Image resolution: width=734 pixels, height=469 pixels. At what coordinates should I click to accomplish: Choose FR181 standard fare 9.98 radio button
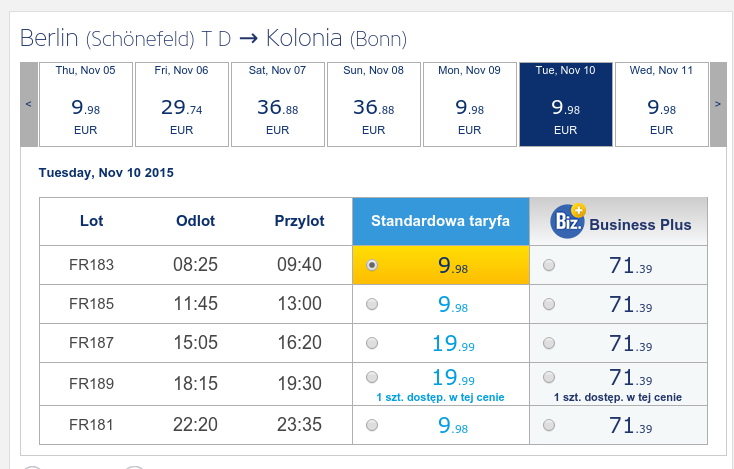[372, 425]
